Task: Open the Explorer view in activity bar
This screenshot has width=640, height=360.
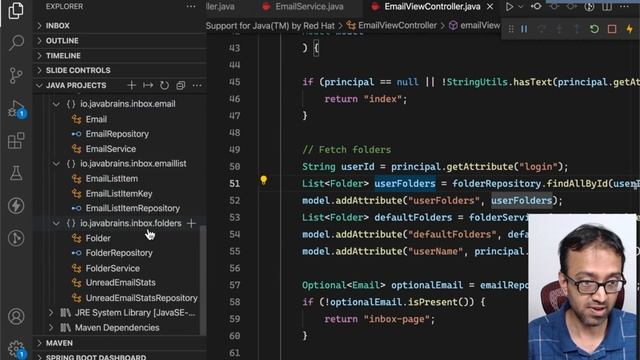Action: coord(16,10)
